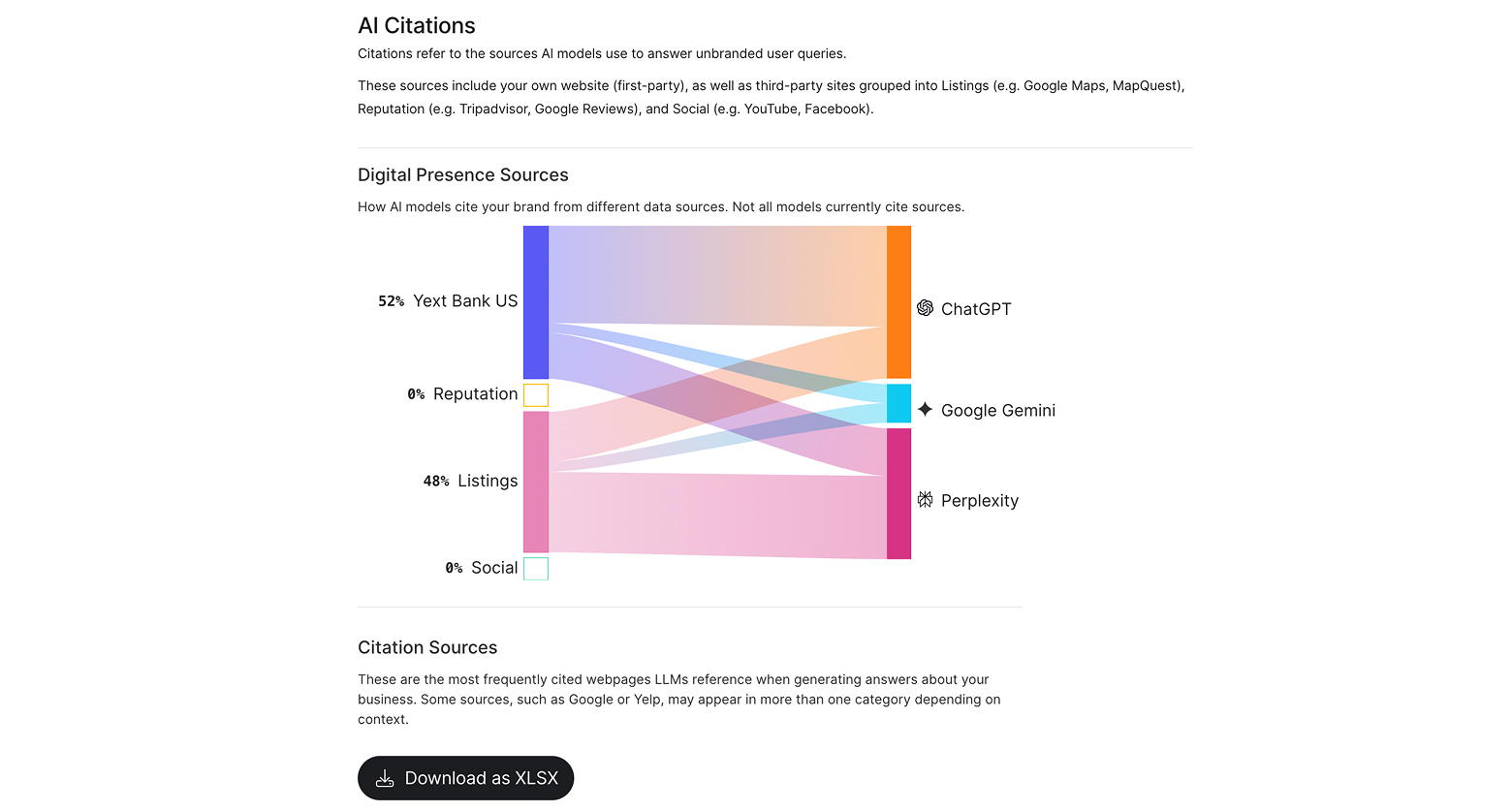Click the Social source label
The image size is (1512, 812).
[494, 568]
